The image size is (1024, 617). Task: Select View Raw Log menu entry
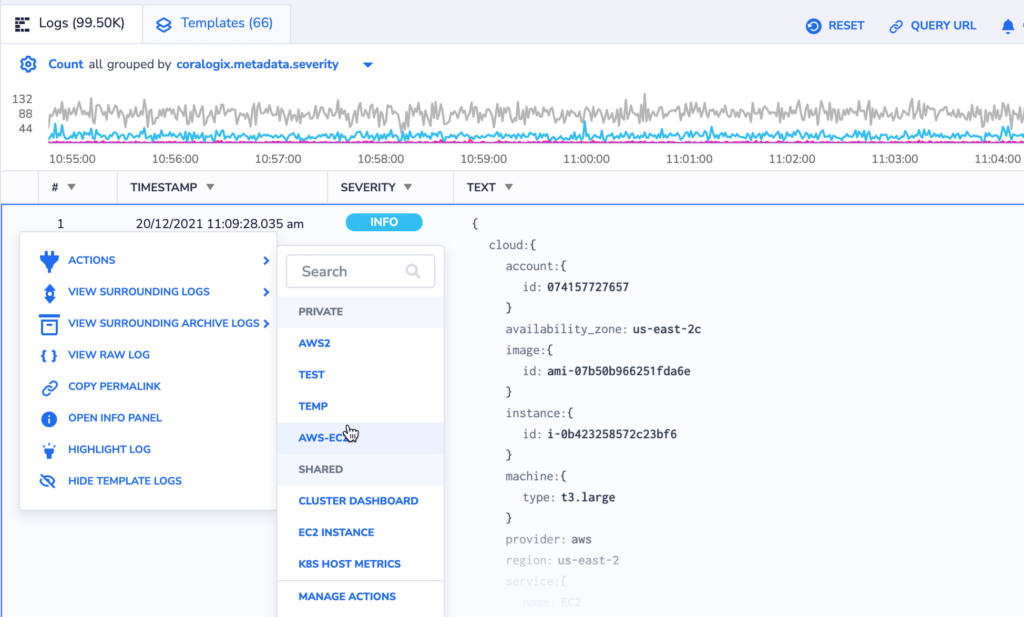click(x=108, y=355)
